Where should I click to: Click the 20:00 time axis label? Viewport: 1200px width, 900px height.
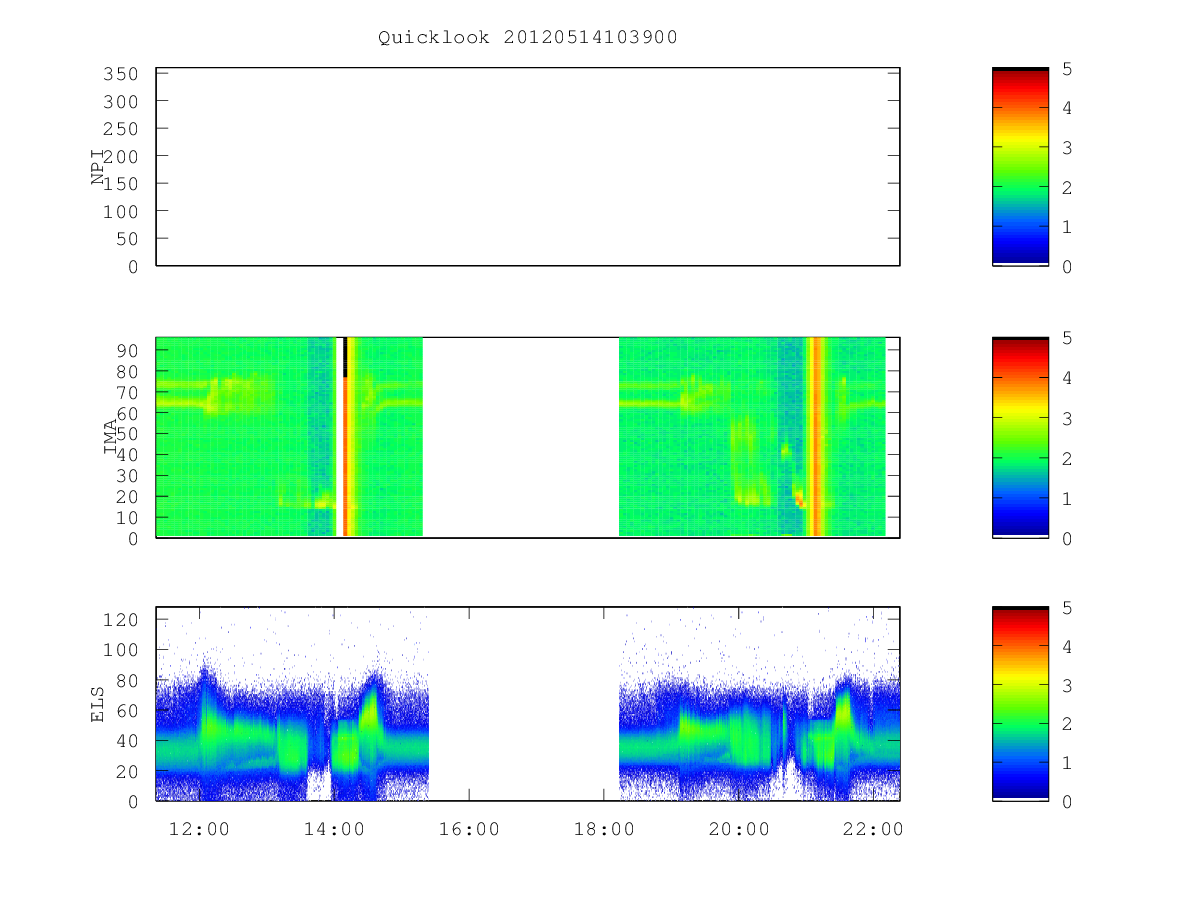[x=739, y=830]
